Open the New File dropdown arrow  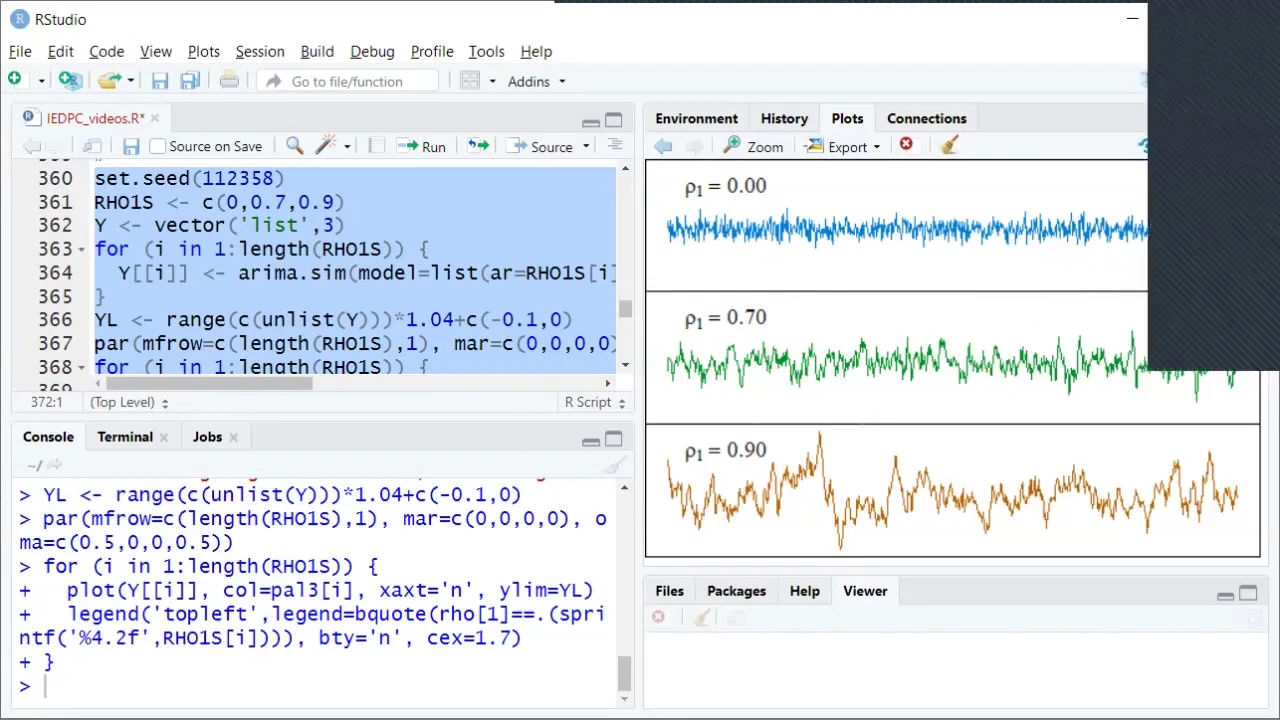coord(41,81)
